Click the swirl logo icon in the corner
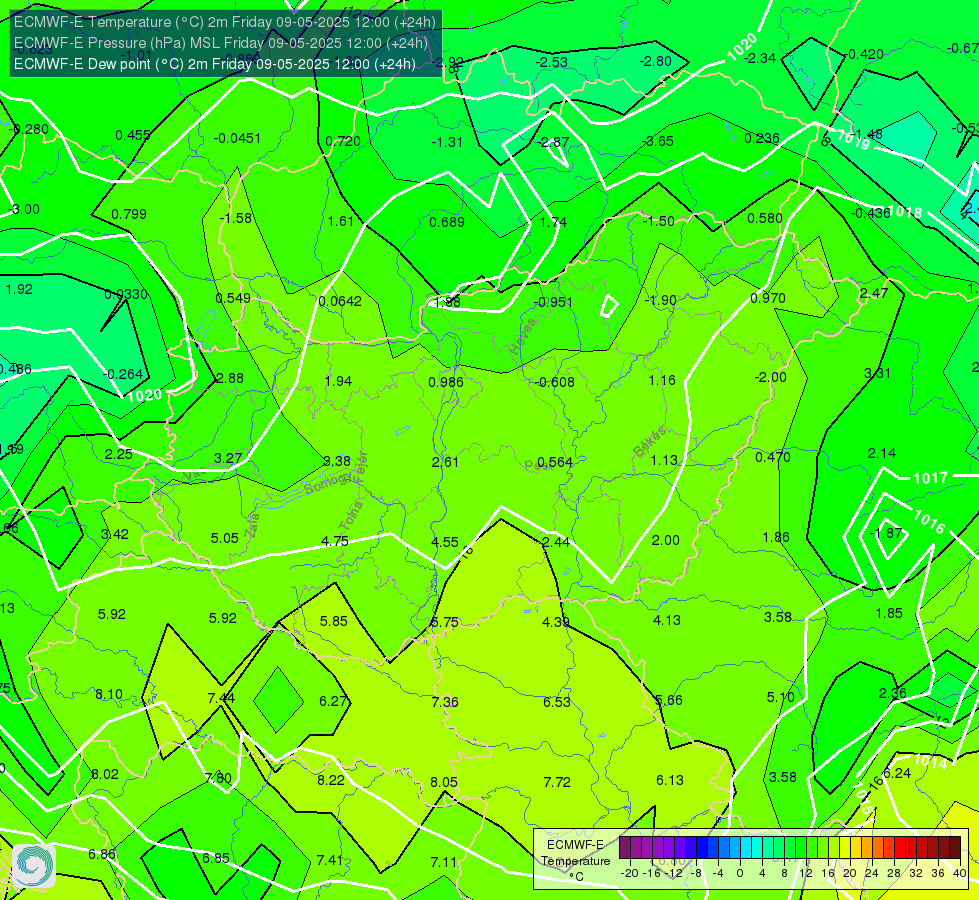The height and width of the screenshot is (900, 979). (x=34, y=866)
